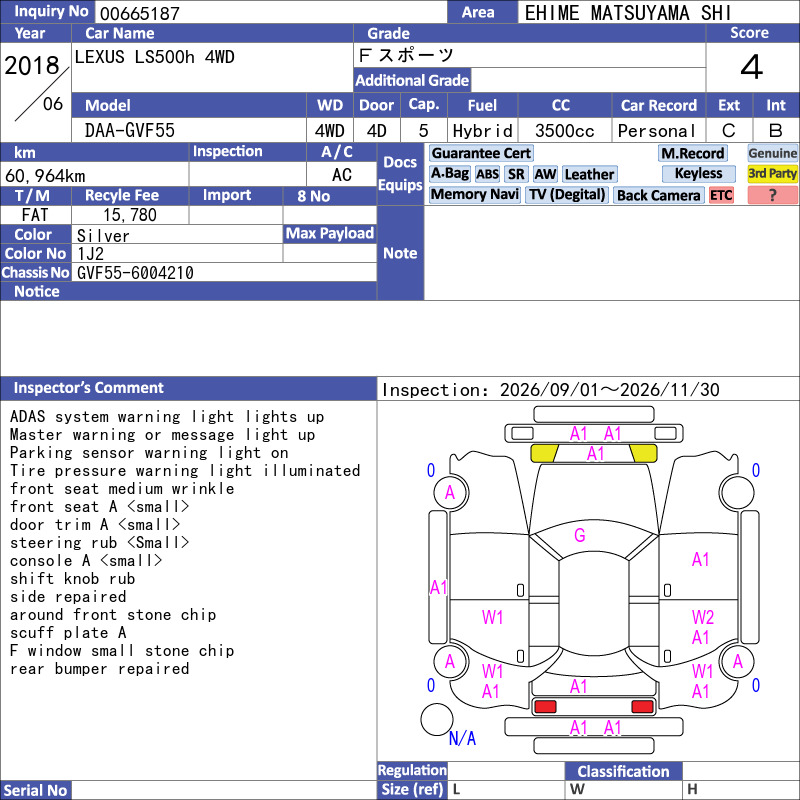This screenshot has width=800, height=800.
Task: Click the Keyless equipment tag
Action: 698,173
